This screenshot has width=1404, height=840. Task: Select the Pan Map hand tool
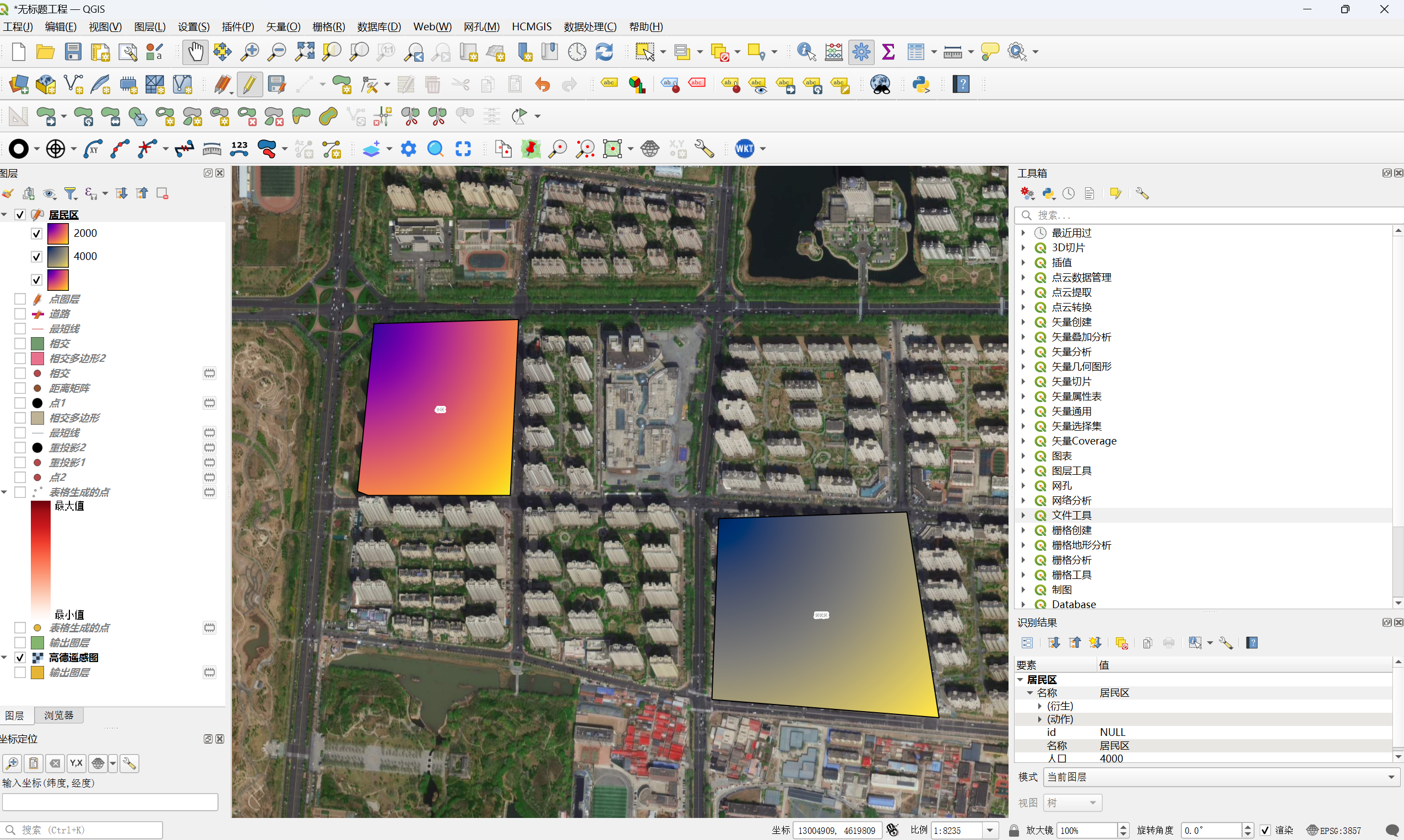pos(195,52)
